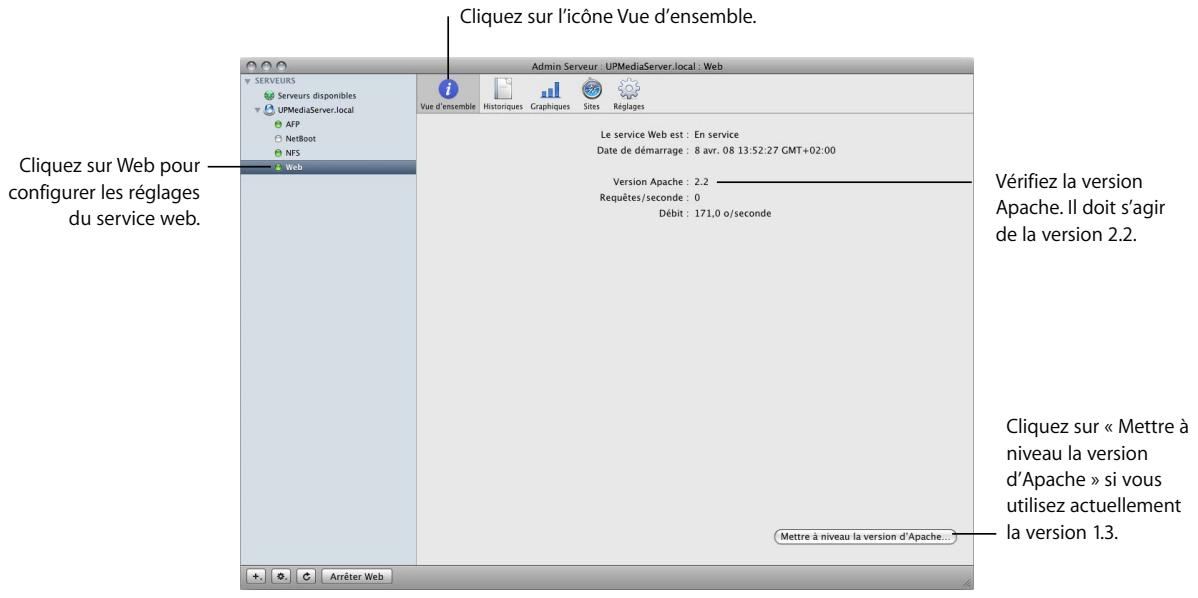Screen dimensions: 1198x598
Task: Select UPMediaServer.local server in the sidebar
Action: pyautogui.click(x=316, y=110)
